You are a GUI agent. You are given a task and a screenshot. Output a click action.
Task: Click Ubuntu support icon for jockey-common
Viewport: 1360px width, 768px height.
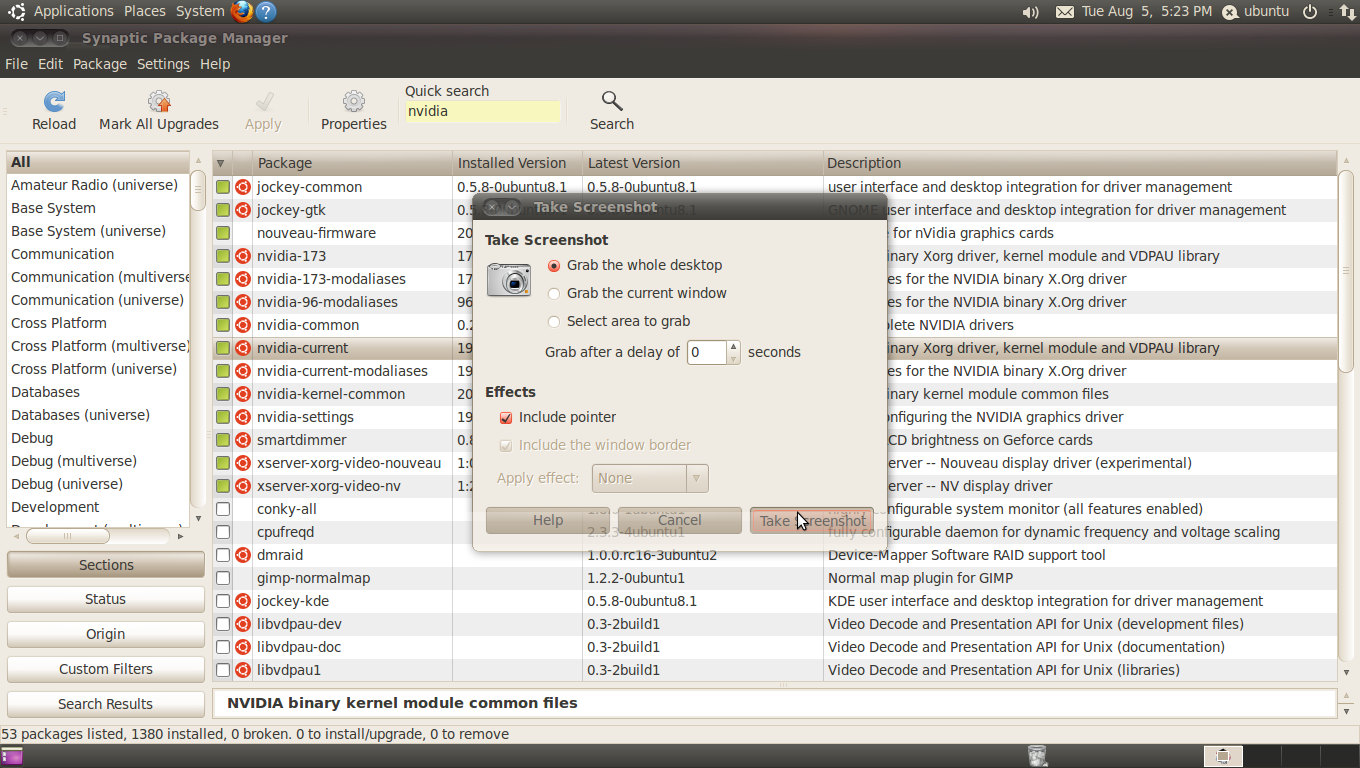243,187
